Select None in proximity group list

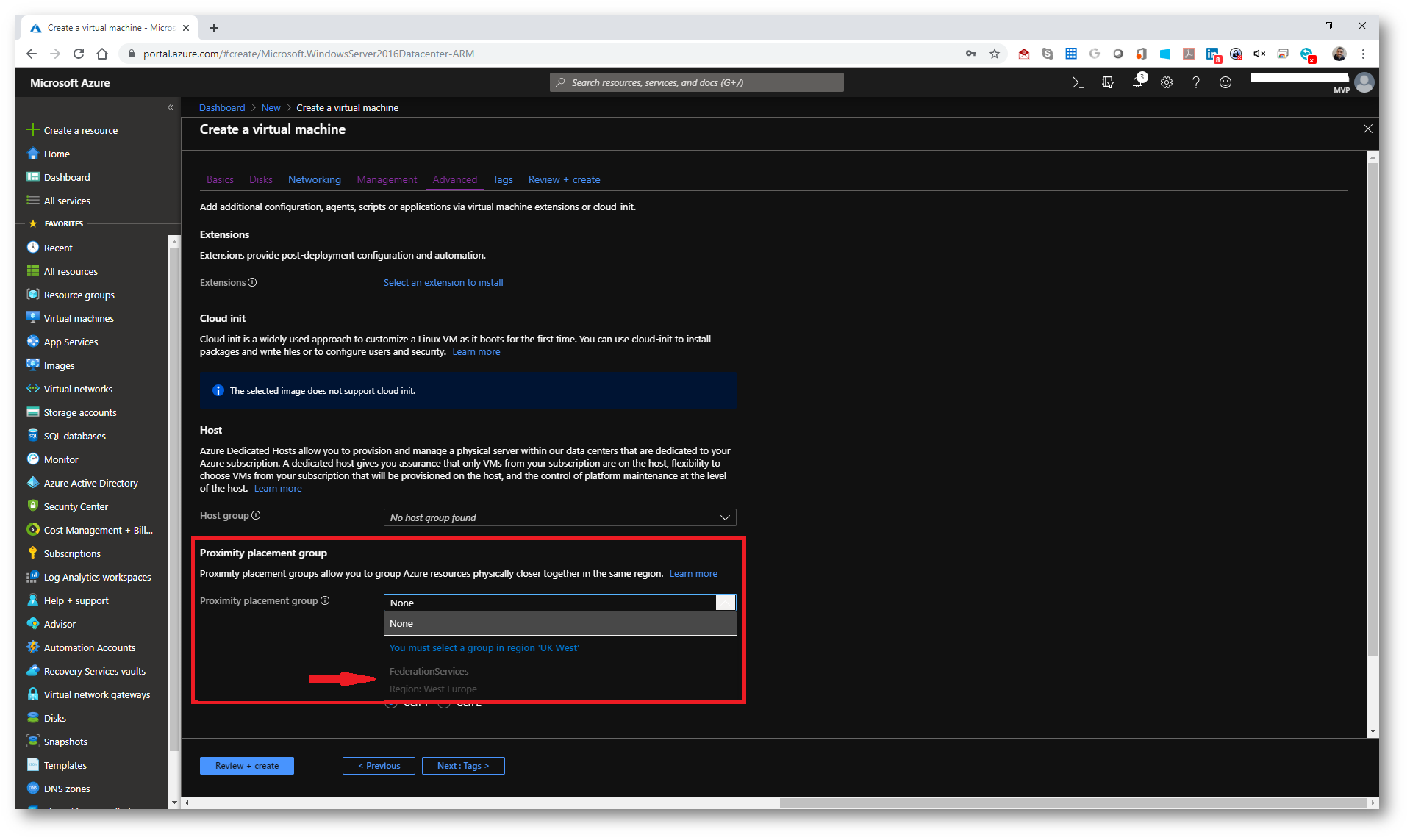(x=559, y=623)
